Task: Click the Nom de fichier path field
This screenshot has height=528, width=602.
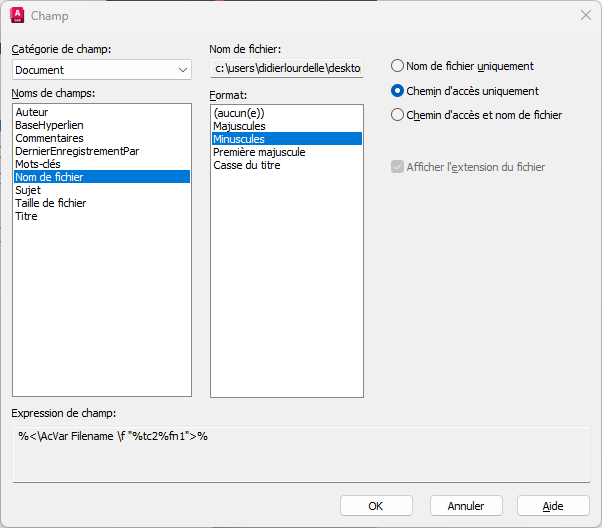Action: pos(287,68)
